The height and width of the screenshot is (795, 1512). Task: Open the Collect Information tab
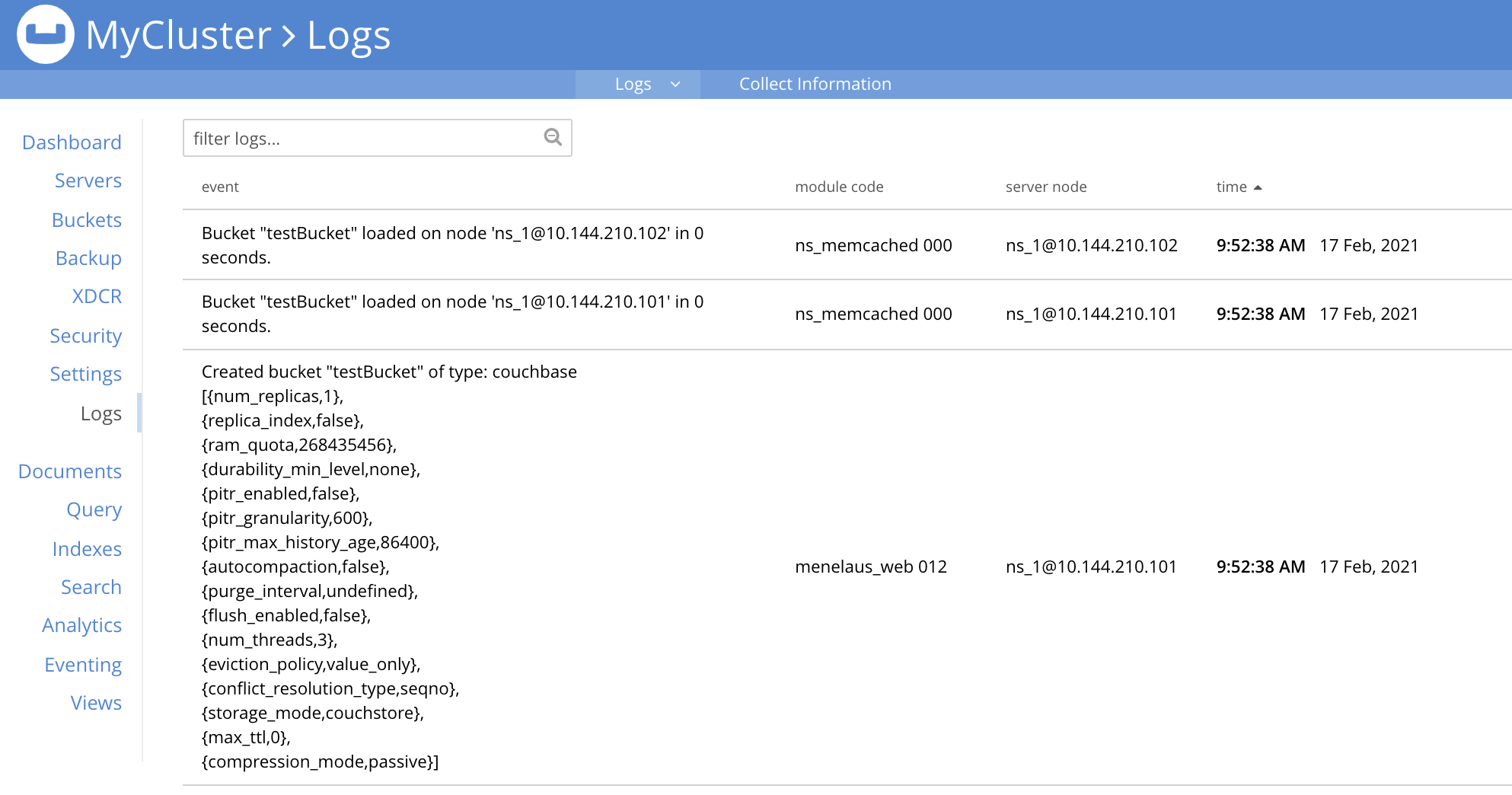[x=815, y=85]
